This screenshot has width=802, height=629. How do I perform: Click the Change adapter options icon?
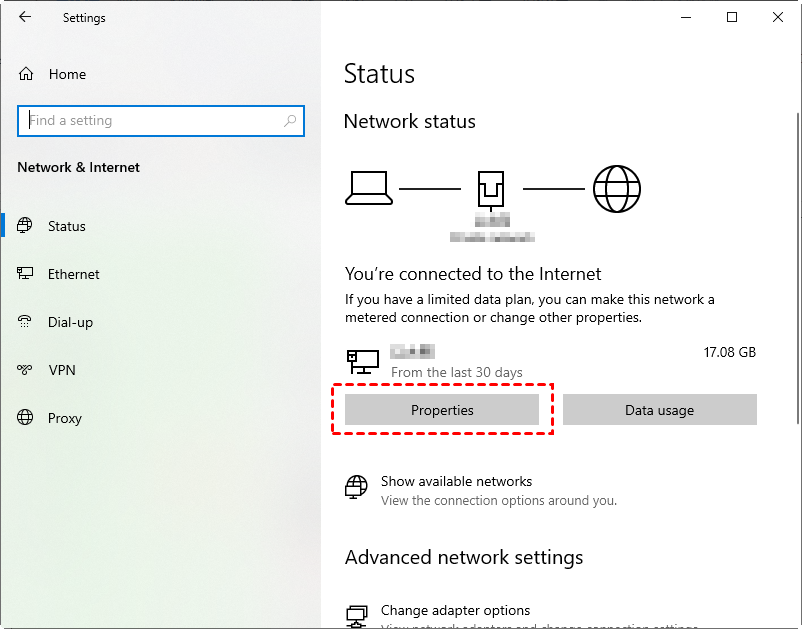coord(356,615)
